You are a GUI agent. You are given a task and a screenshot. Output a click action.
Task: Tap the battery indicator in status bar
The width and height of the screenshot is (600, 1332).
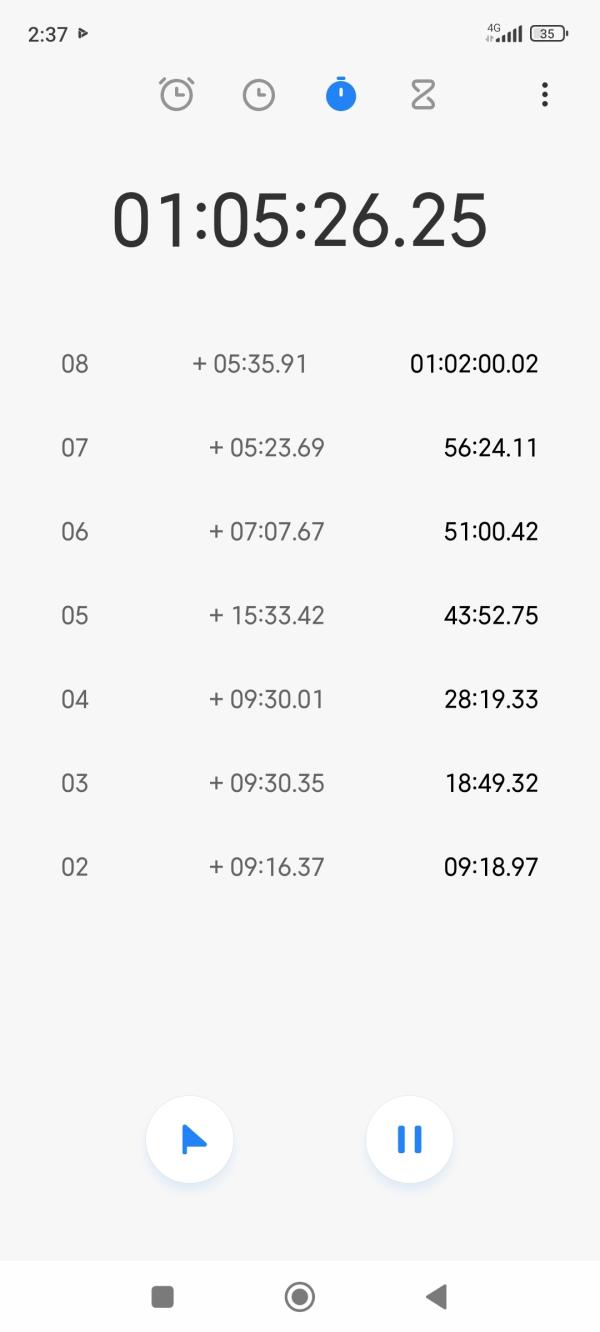[x=548, y=34]
